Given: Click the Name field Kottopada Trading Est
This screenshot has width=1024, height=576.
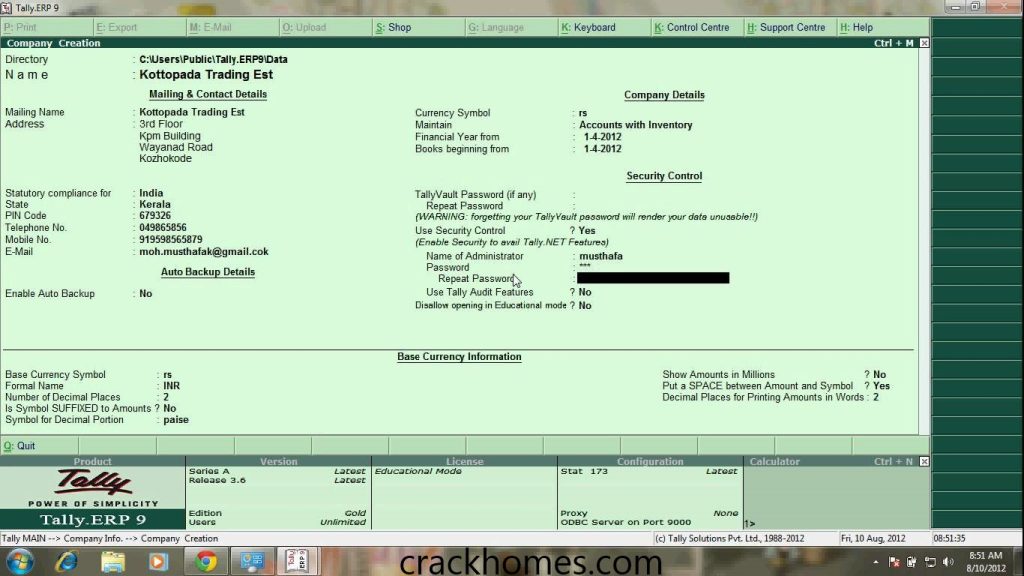Looking at the screenshot, I should point(206,74).
